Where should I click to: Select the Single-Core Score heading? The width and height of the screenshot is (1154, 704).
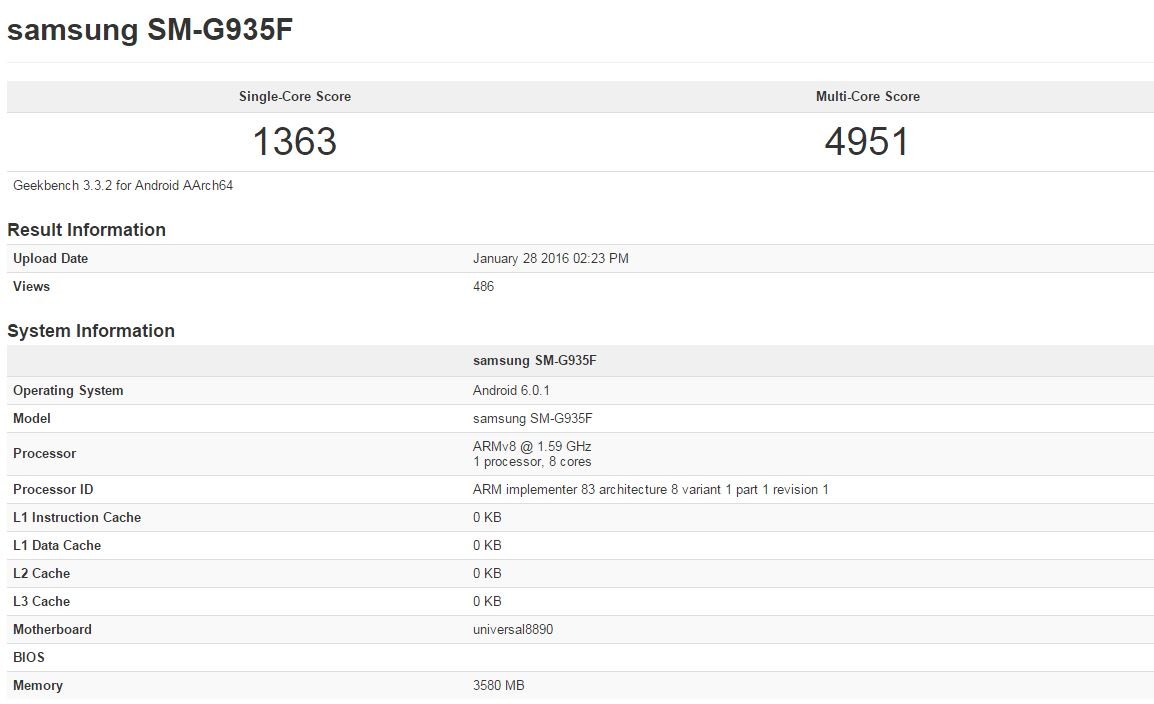coord(294,96)
